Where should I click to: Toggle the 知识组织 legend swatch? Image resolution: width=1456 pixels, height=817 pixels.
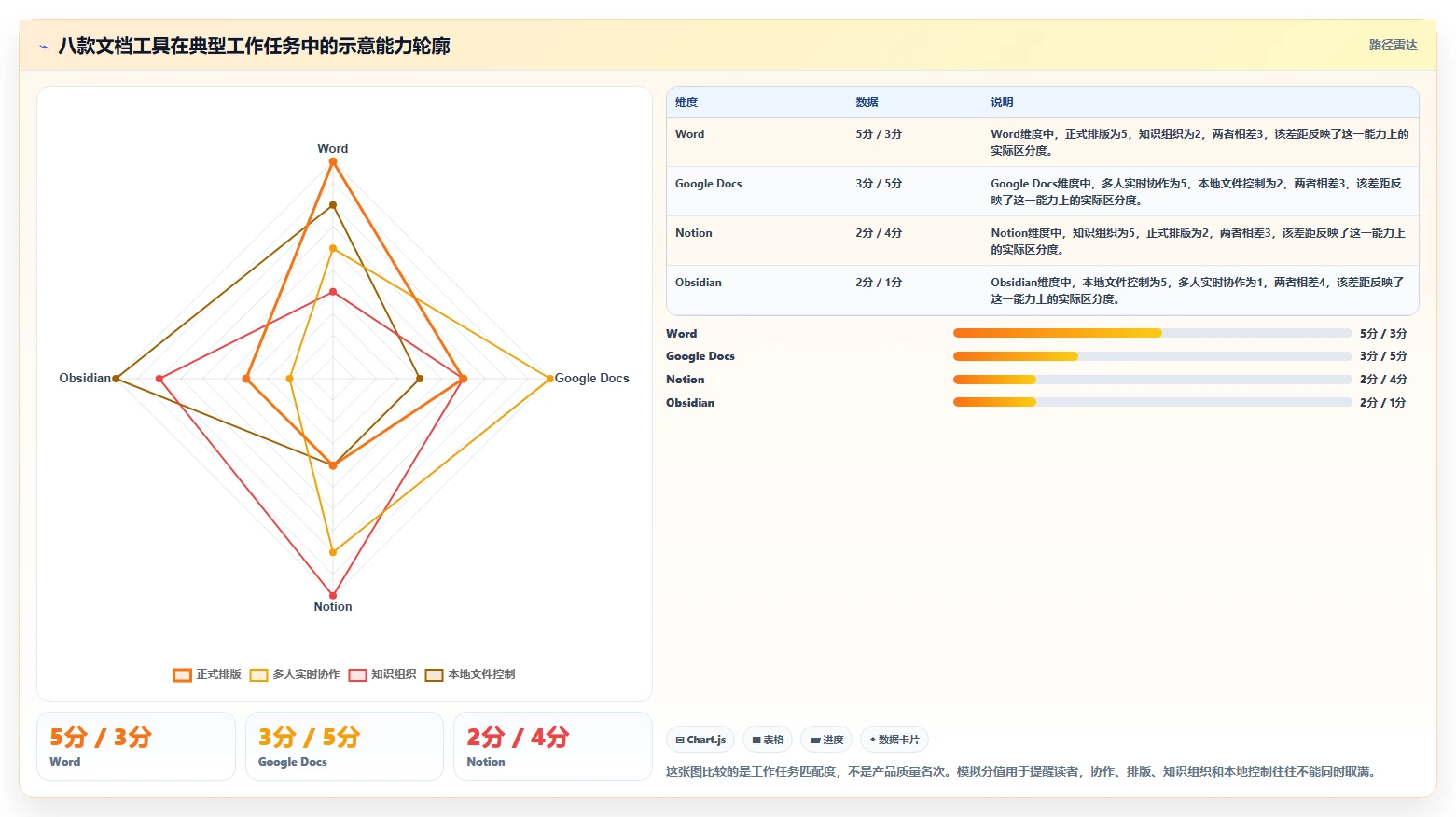click(x=357, y=675)
